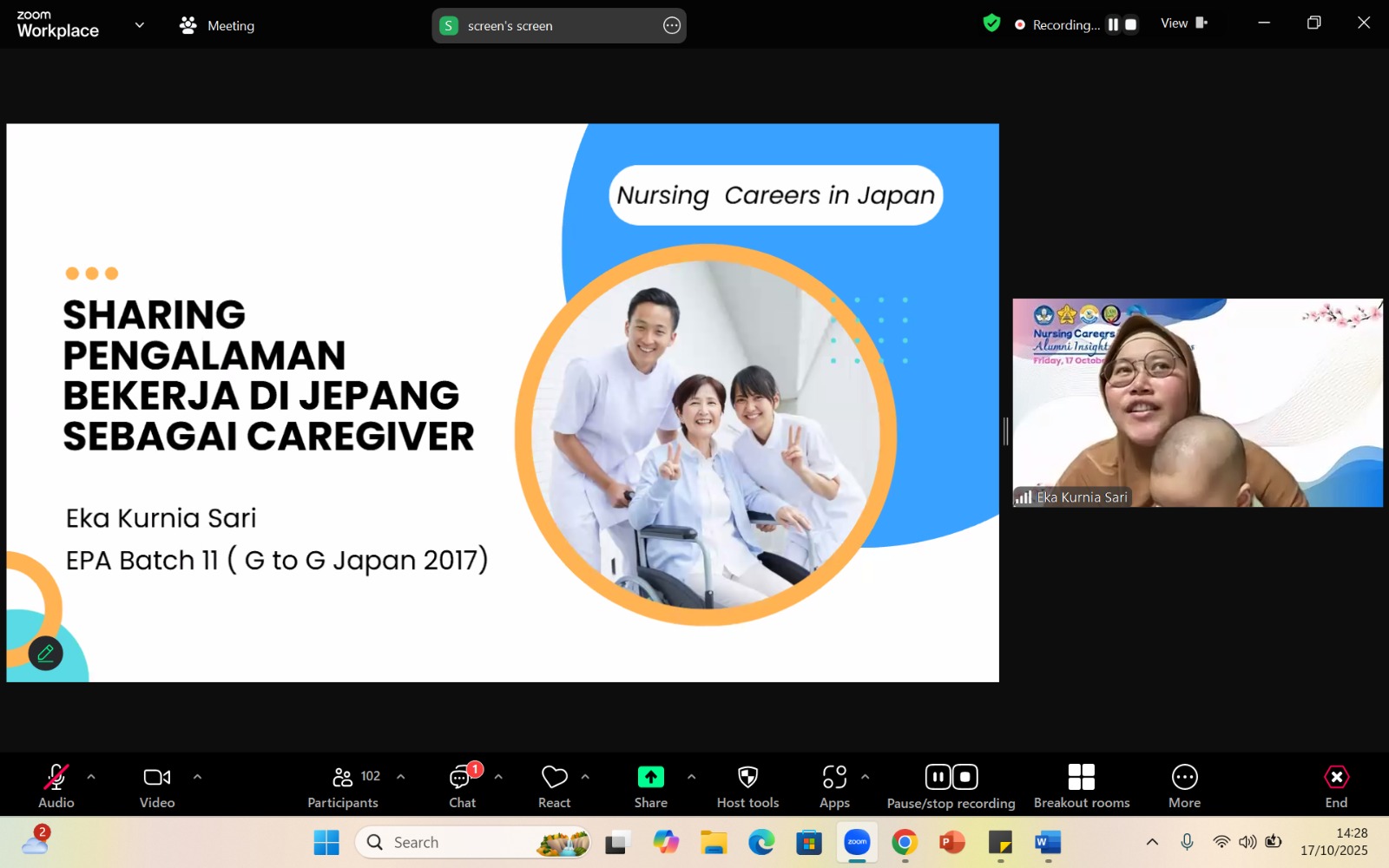End the meeting
The width and height of the screenshot is (1389, 868).
click(1335, 784)
